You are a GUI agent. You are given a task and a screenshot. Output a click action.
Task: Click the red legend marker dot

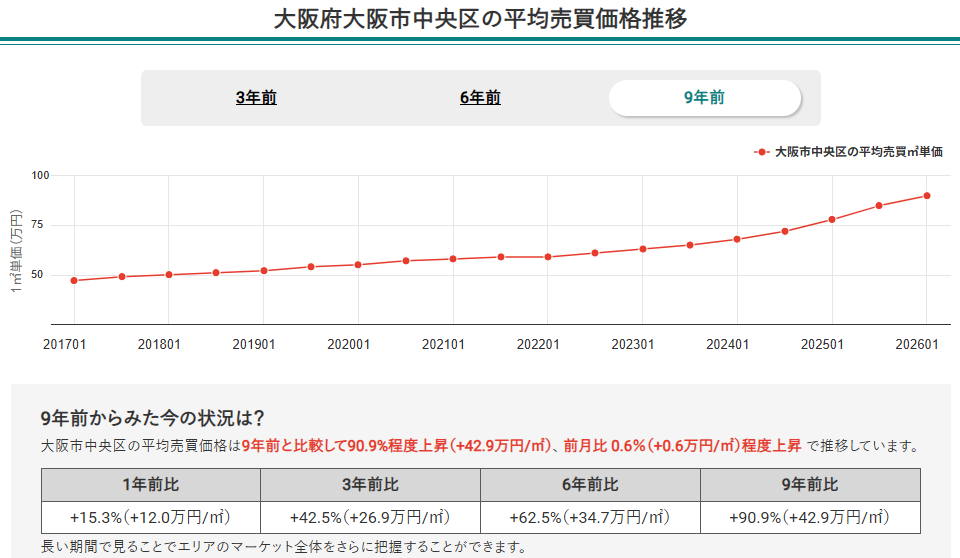[762, 152]
